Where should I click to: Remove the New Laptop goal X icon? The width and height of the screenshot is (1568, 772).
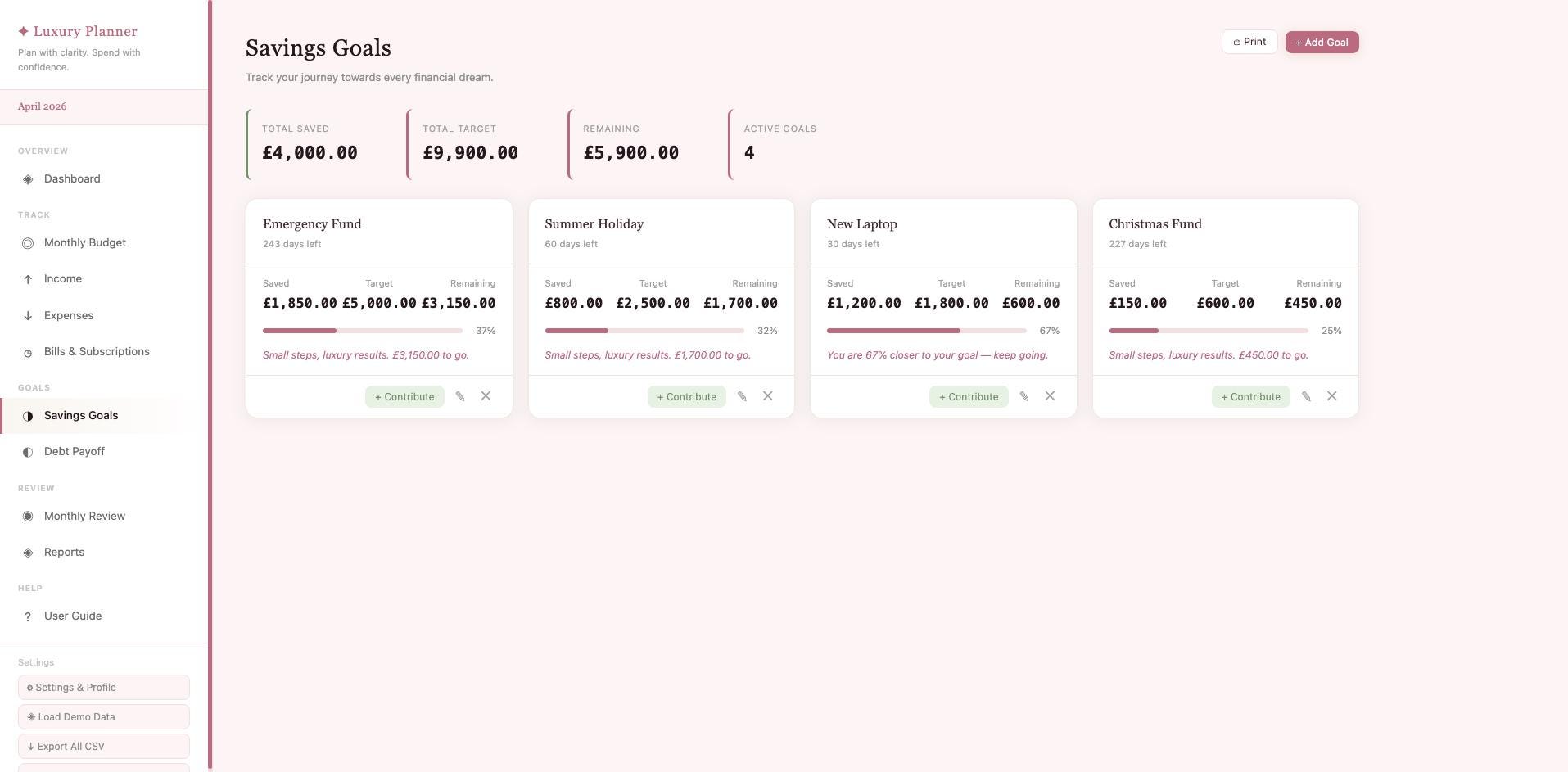tap(1050, 396)
